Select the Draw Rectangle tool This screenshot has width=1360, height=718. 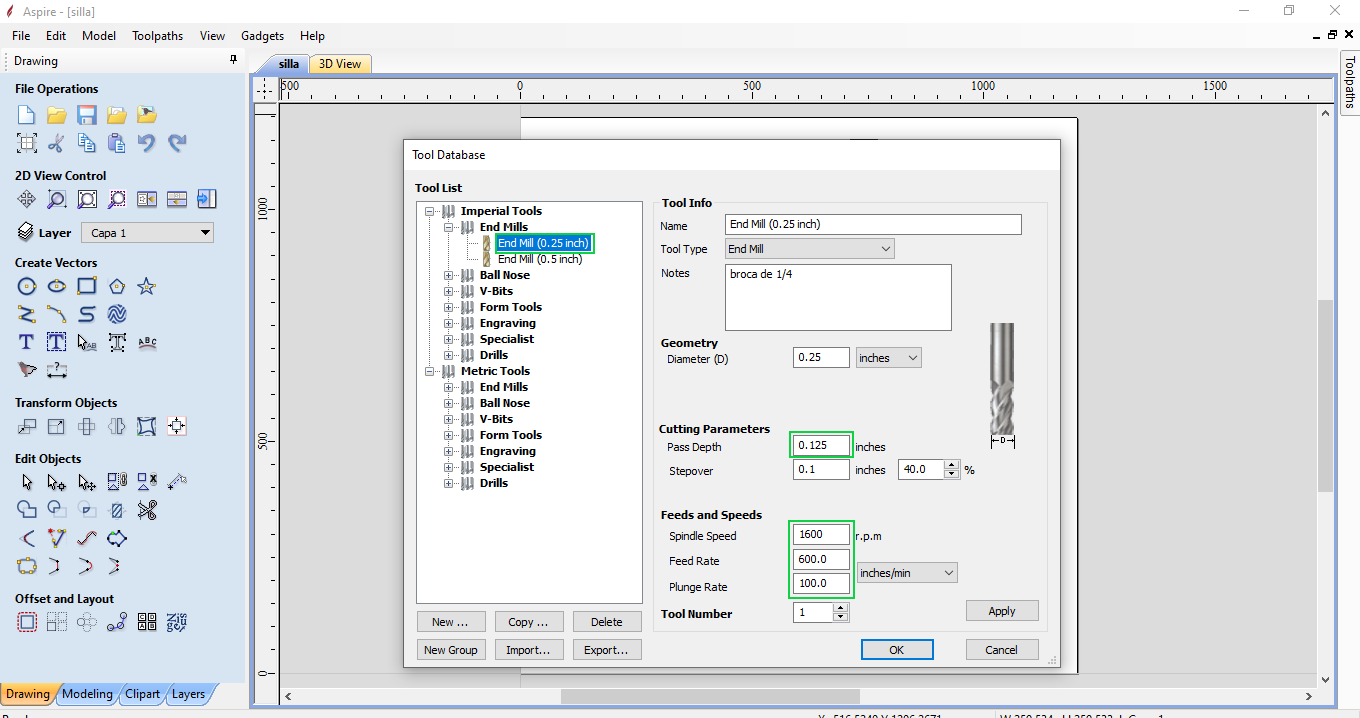click(87, 287)
